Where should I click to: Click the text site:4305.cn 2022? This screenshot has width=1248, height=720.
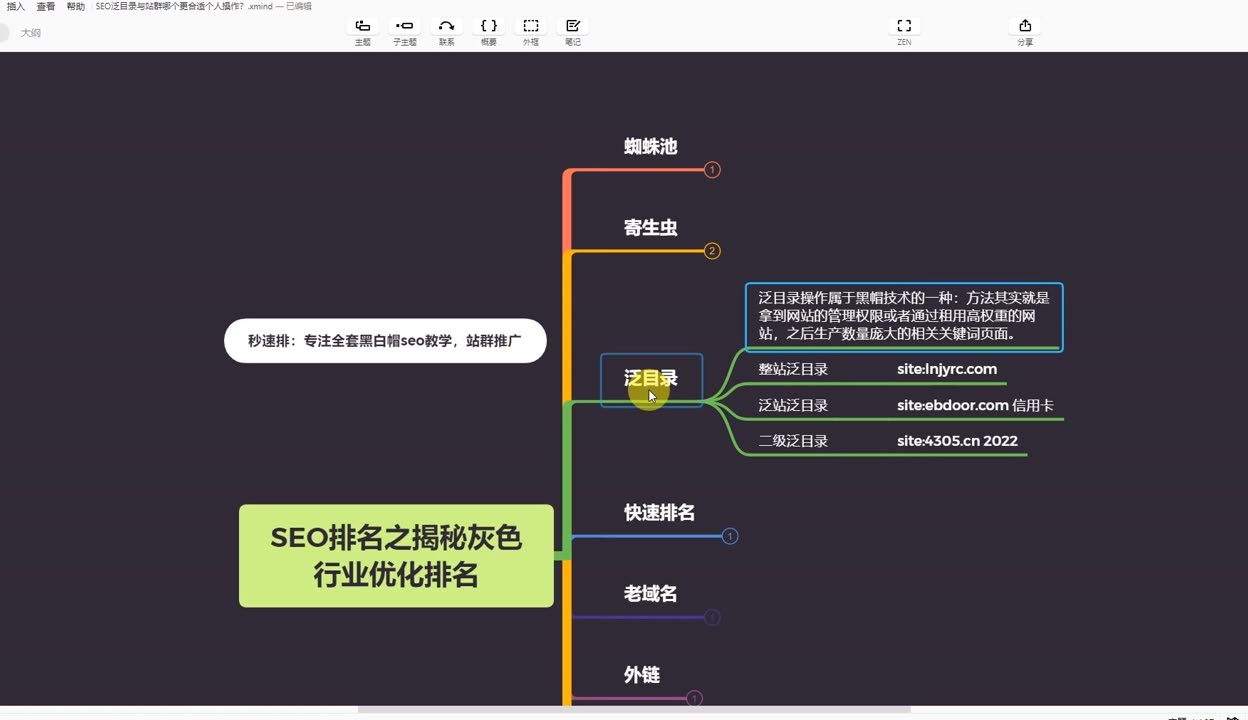coord(957,441)
